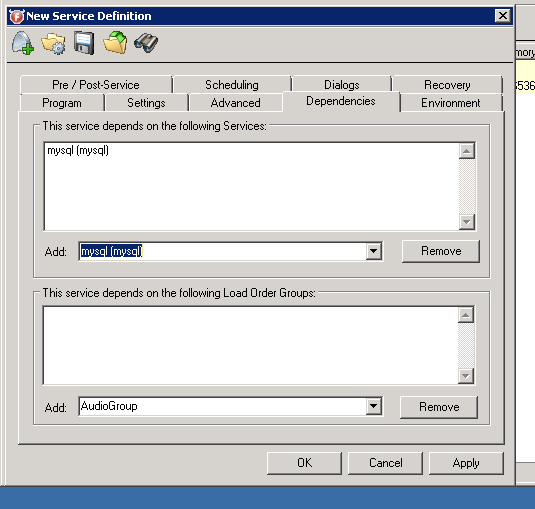Click the binoculars search icon
The width and height of the screenshot is (535, 509).
coord(146,43)
